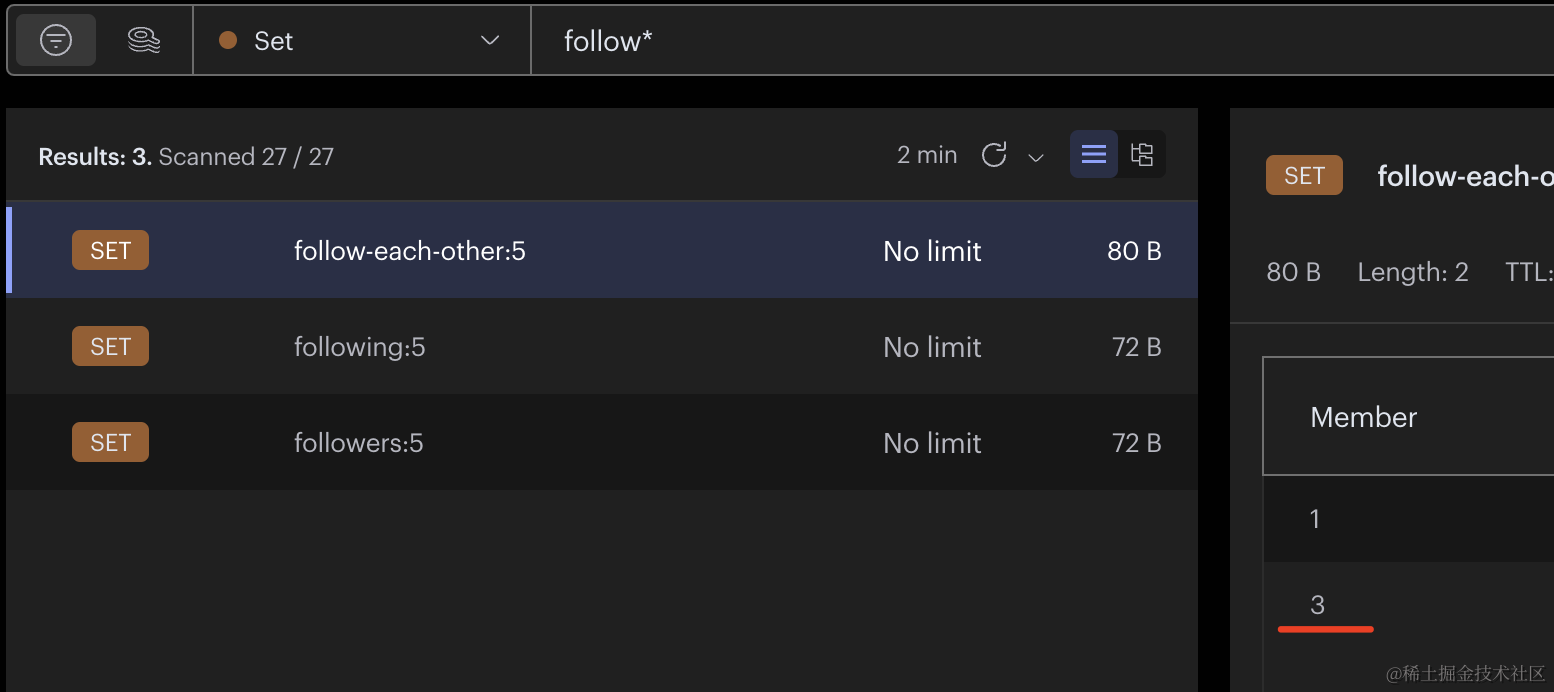Toggle tree view mode
The image size is (1554, 692).
point(1142,155)
